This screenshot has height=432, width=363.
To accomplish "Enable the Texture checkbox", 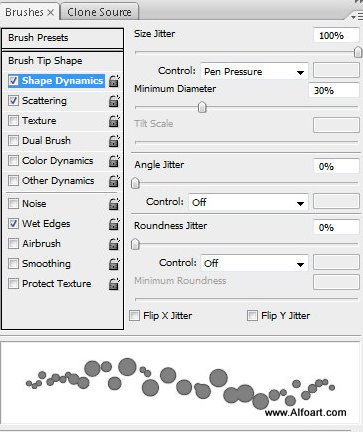I will click(x=13, y=120).
